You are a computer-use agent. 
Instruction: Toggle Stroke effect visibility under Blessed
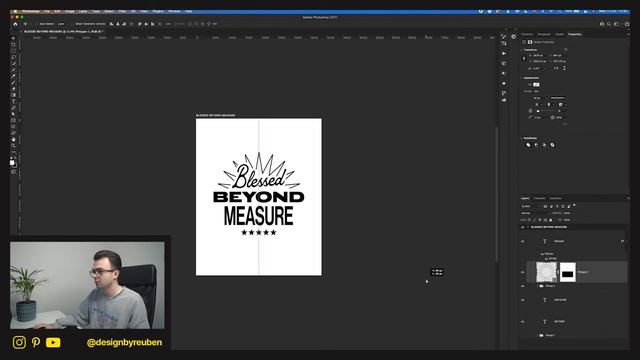(547, 258)
